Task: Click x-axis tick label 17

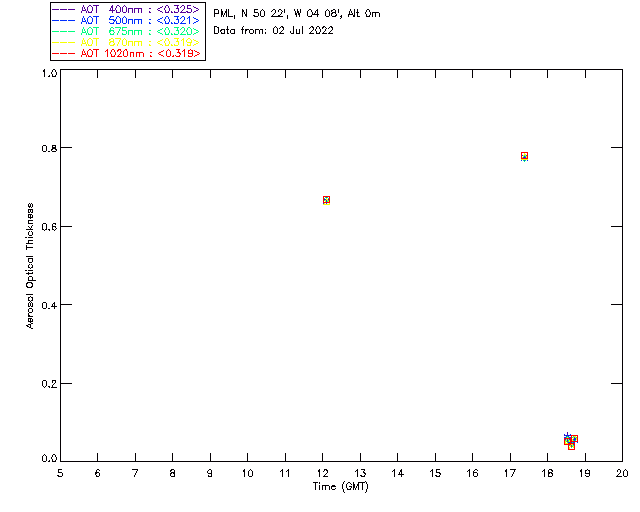Action: coord(510,473)
